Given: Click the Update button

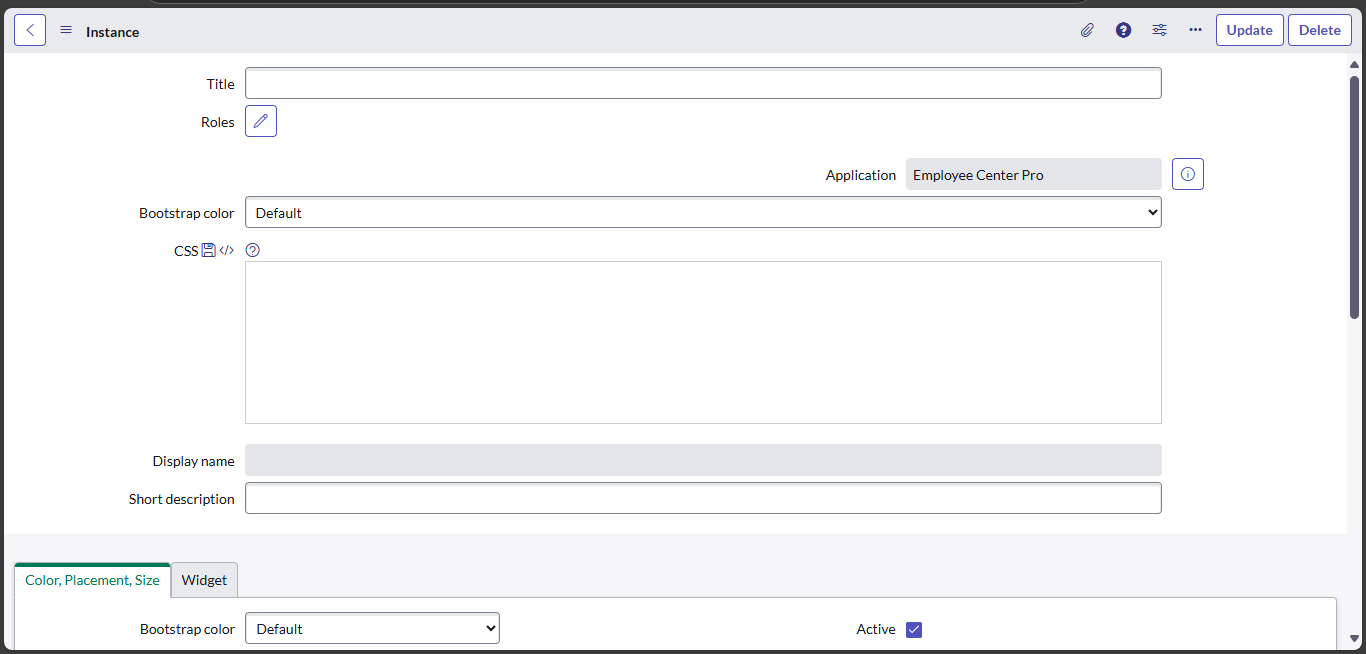Looking at the screenshot, I should 1249,29.
